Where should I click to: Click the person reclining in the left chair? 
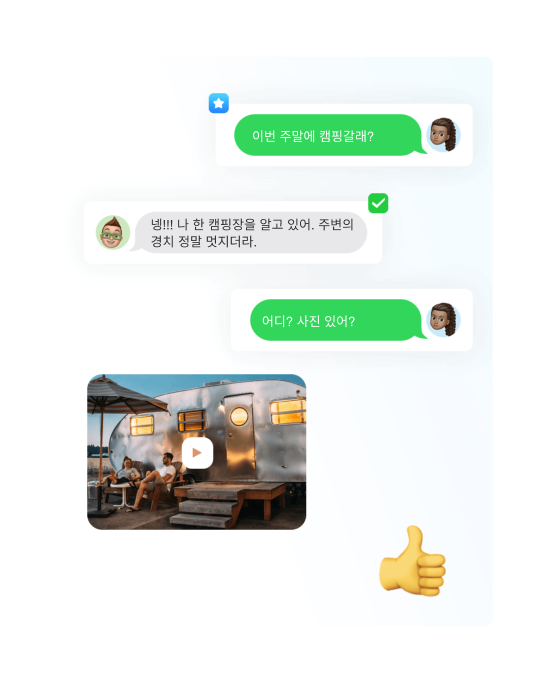pyautogui.click(x=123, y=473)
